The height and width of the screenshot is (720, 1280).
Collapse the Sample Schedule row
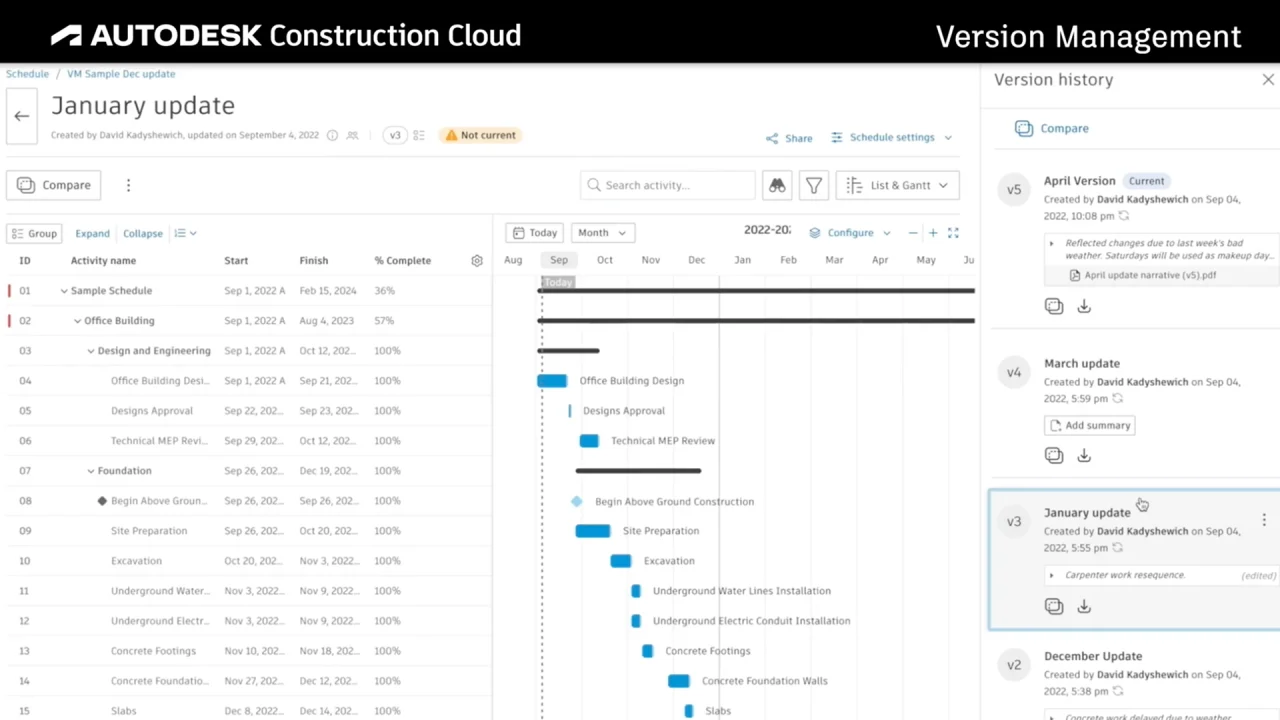pyautogui.click(x=64, y=291)
